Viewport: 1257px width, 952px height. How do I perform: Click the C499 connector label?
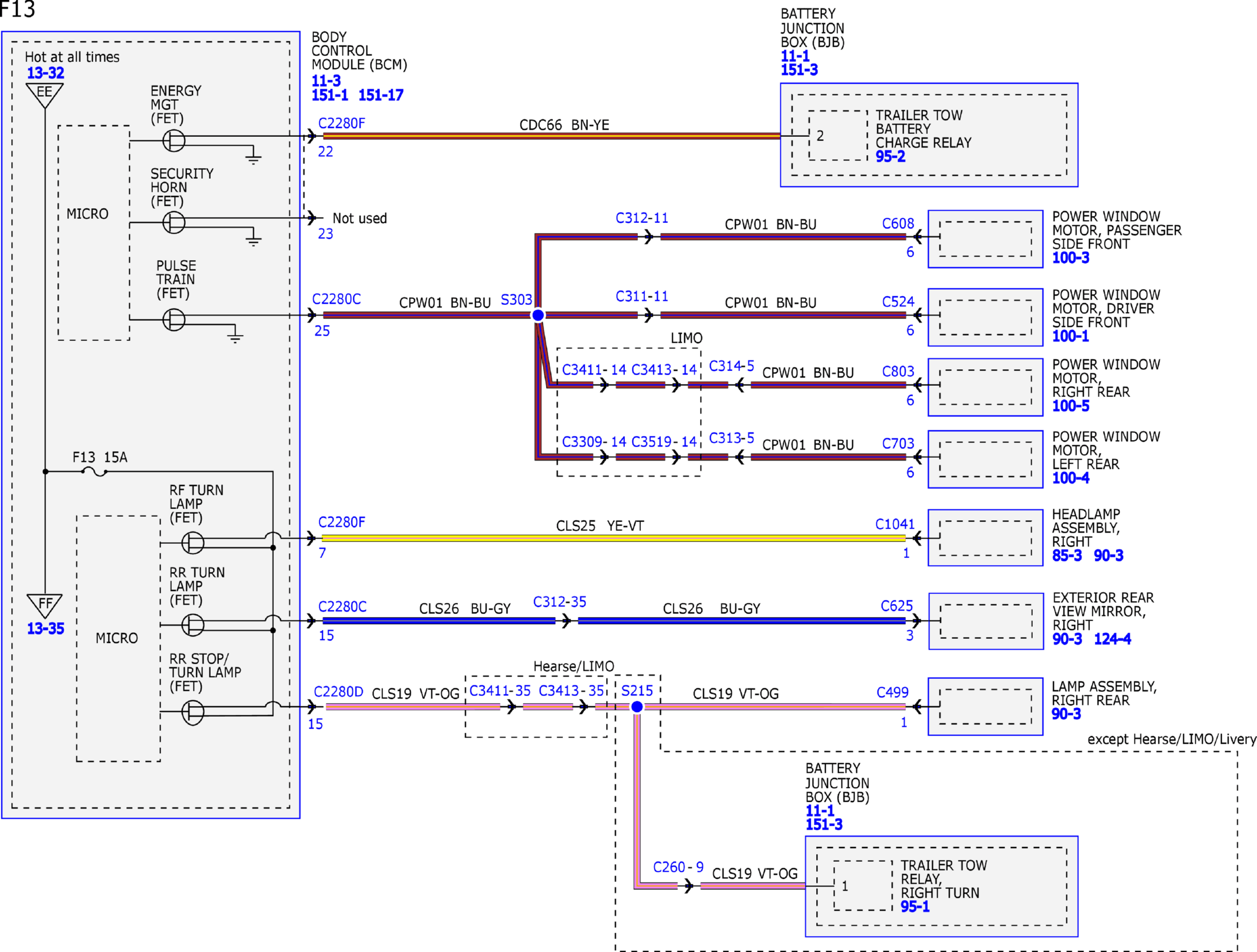click(893, 692)
